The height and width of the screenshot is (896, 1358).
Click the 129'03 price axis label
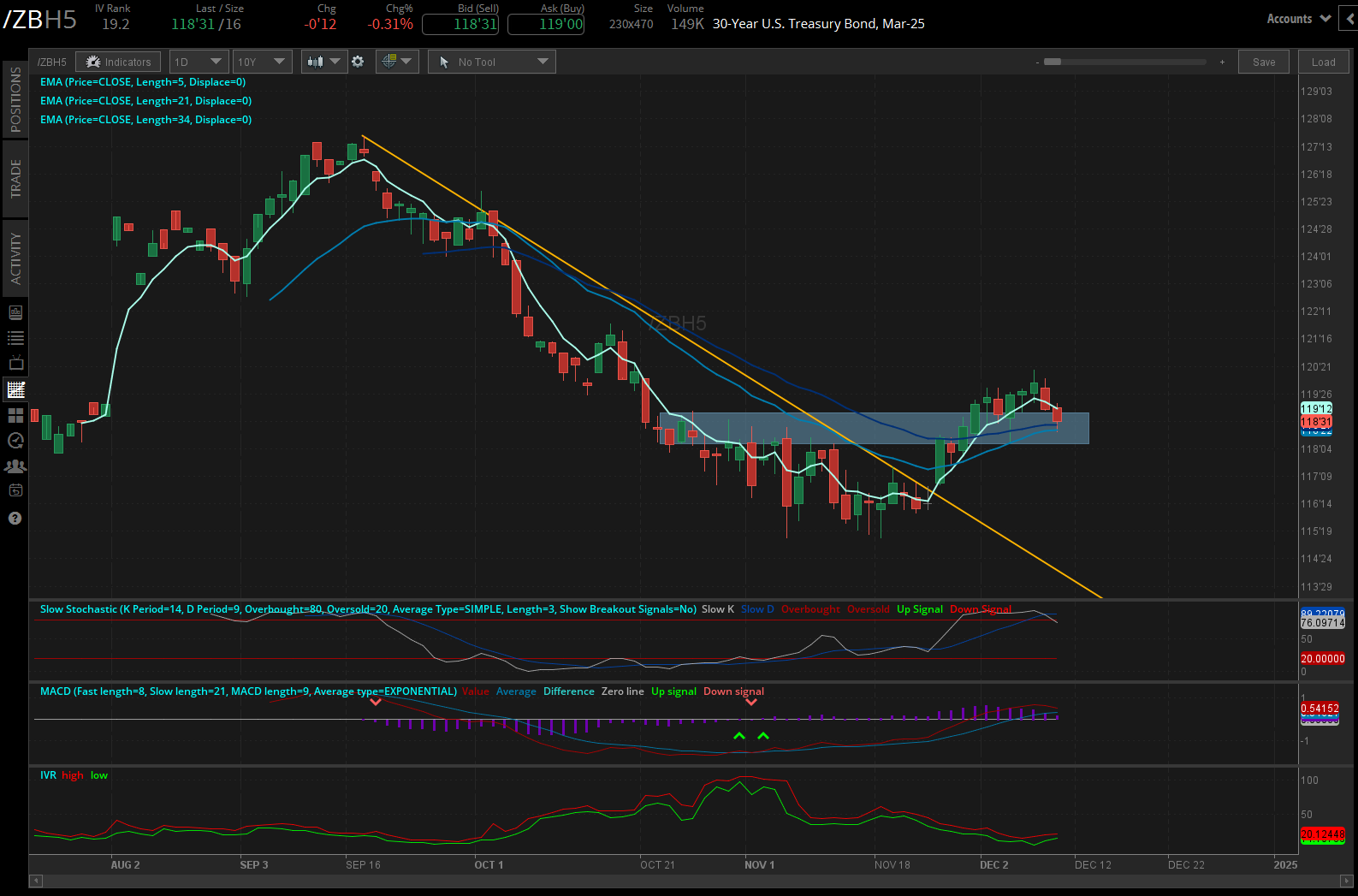[x=1316, y=92]
